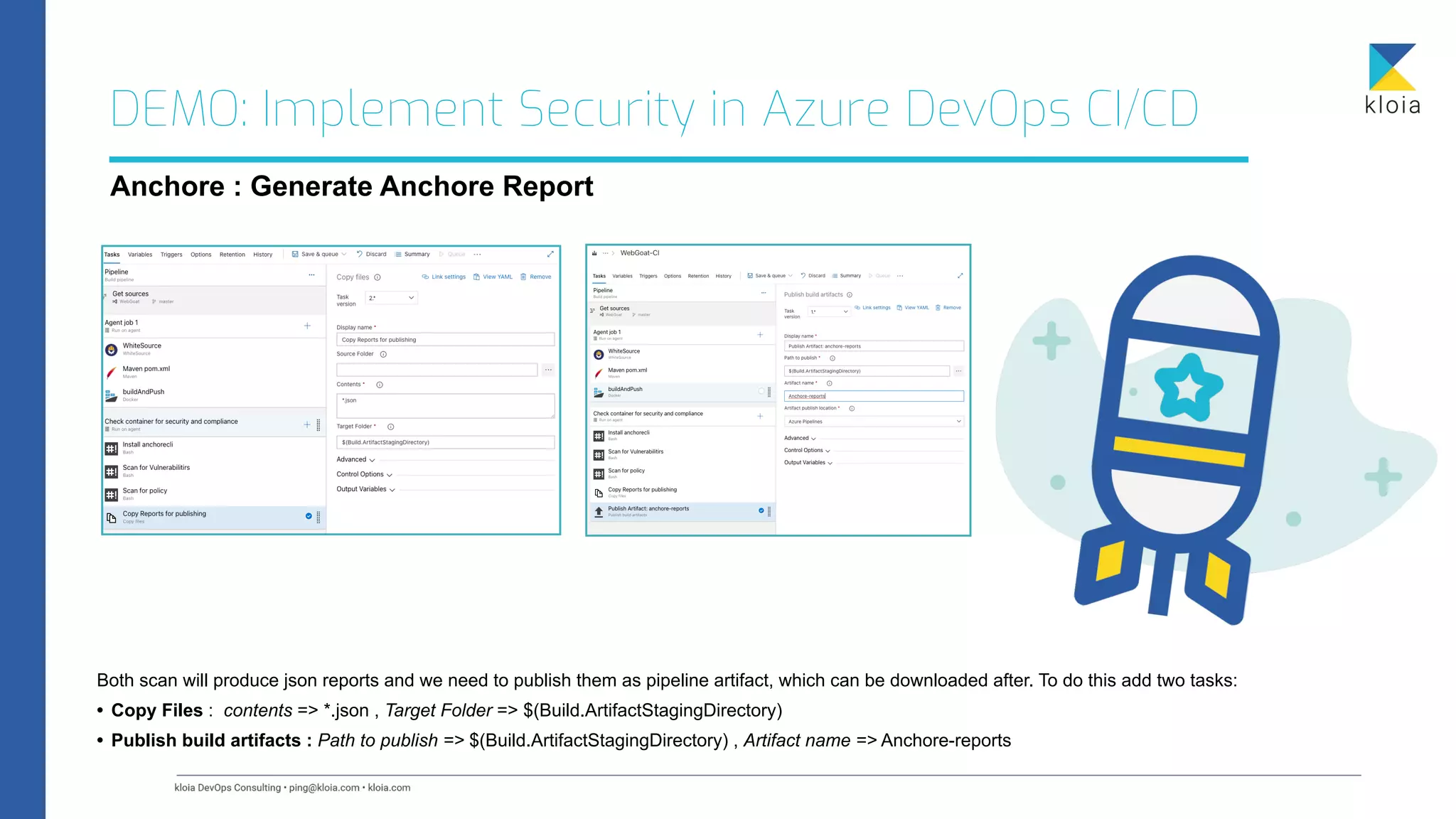Click Summary button in Copy files screenshot
Image resolution: width=1456 pixels, height=819 pixels.
412,255
